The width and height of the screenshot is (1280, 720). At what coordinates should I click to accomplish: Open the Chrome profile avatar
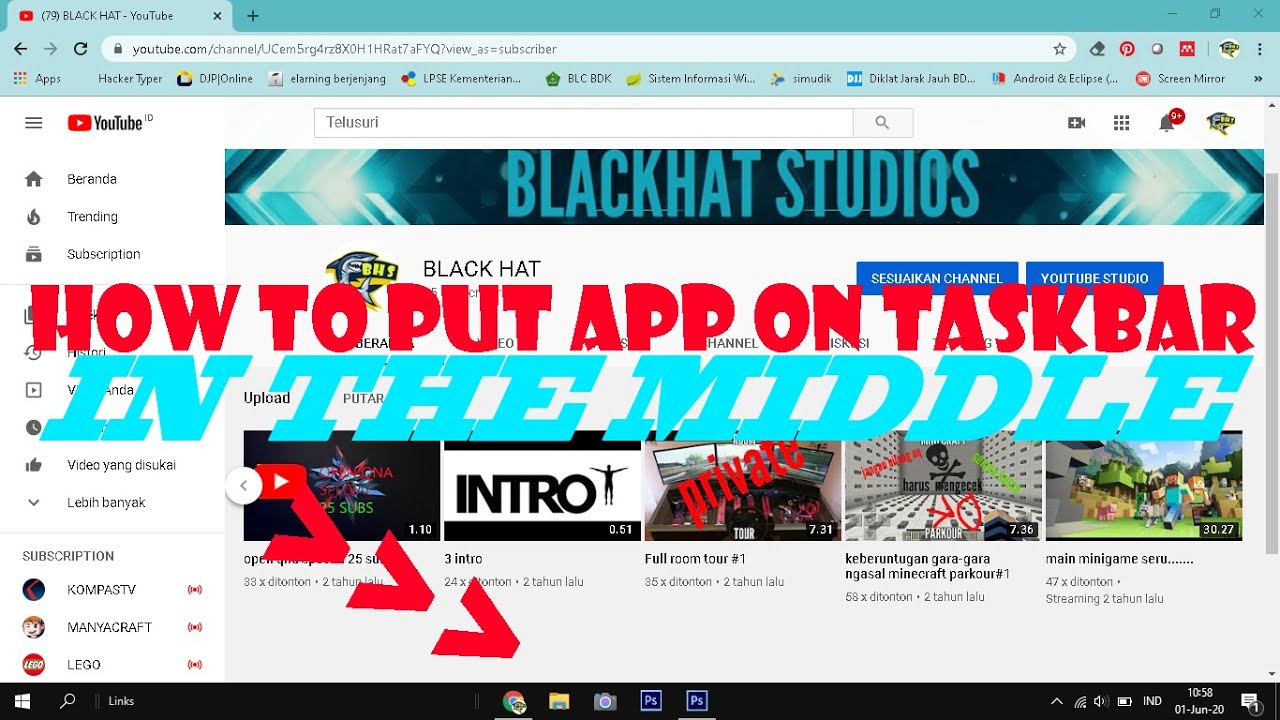point(1229,48)
